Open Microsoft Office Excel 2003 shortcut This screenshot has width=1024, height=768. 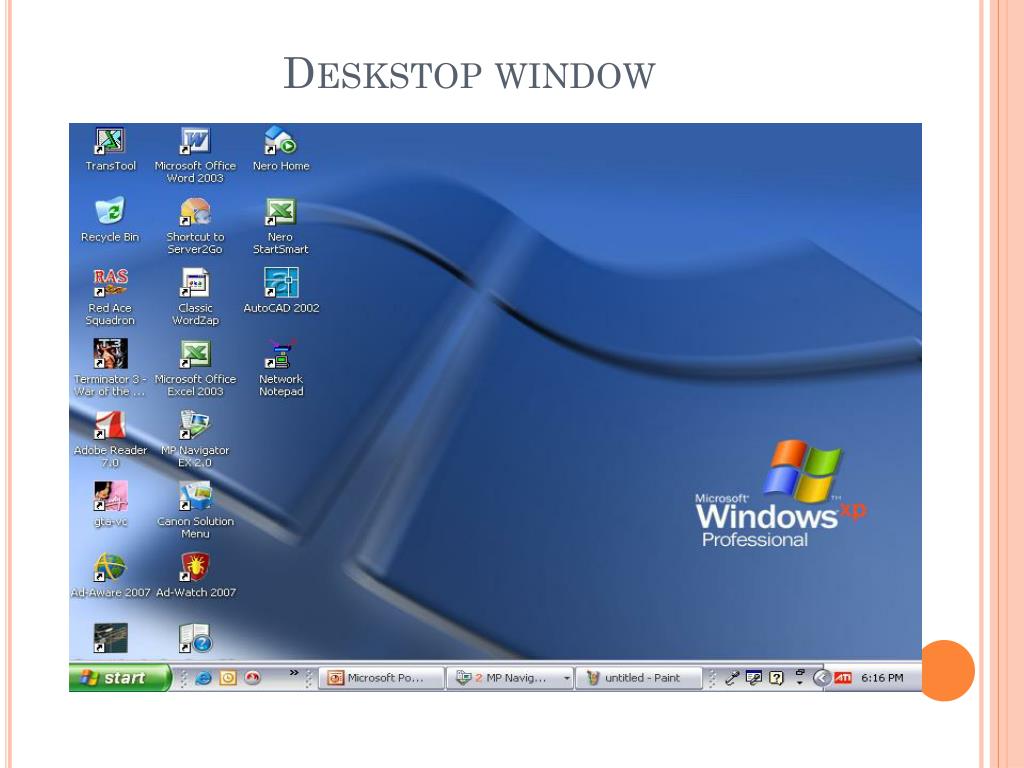pos(195,368)
